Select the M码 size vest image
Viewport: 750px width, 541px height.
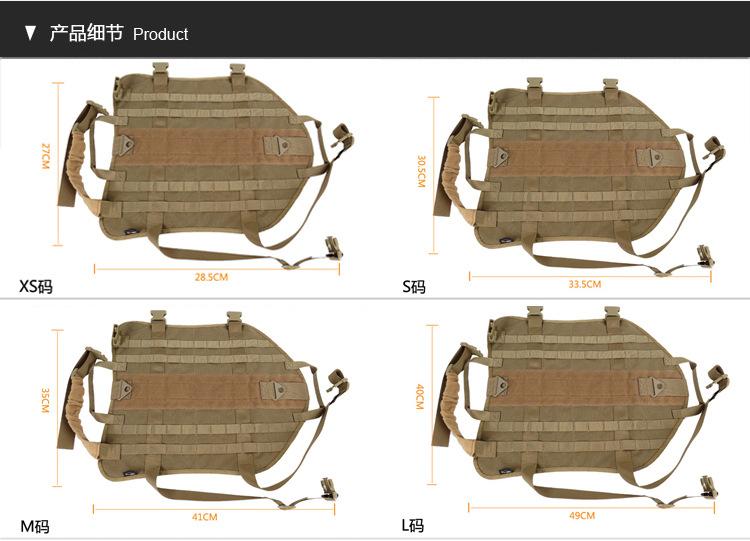pyautogui.click(x=203, y=409)
